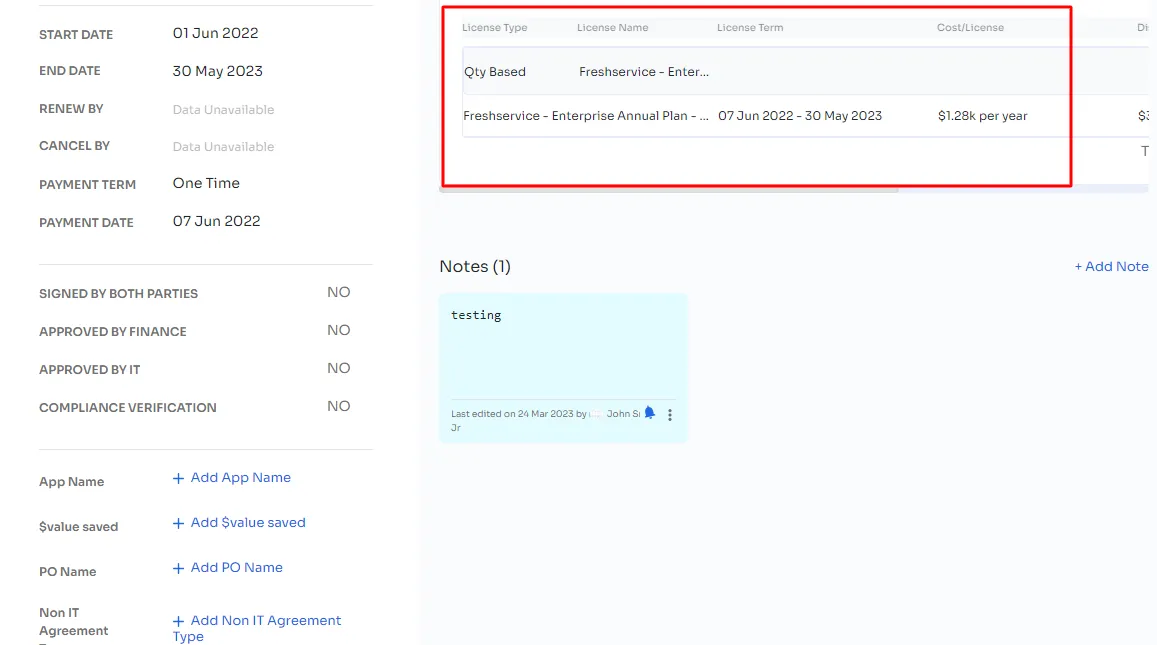Image resolution: width=1157 pixels, height=645 pixels.
Task: Click the truncated Freshservice - Enter... license name
Action: point(643,72)
